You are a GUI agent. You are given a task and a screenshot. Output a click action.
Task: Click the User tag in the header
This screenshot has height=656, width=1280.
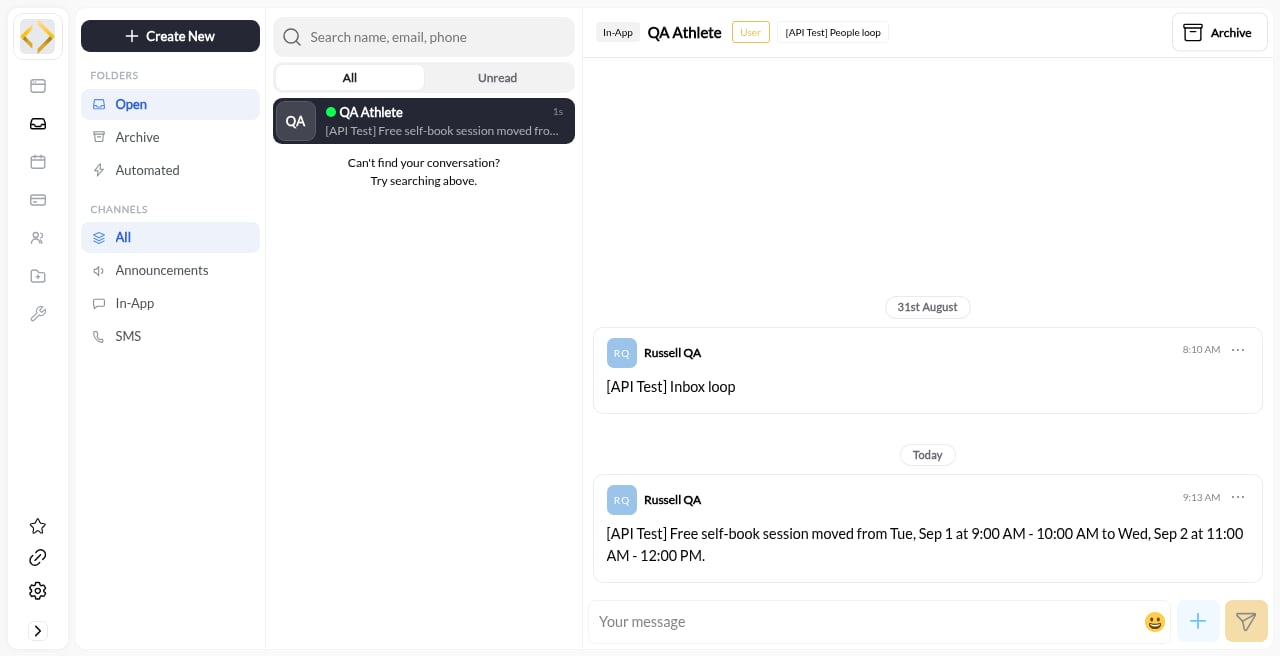751,32
